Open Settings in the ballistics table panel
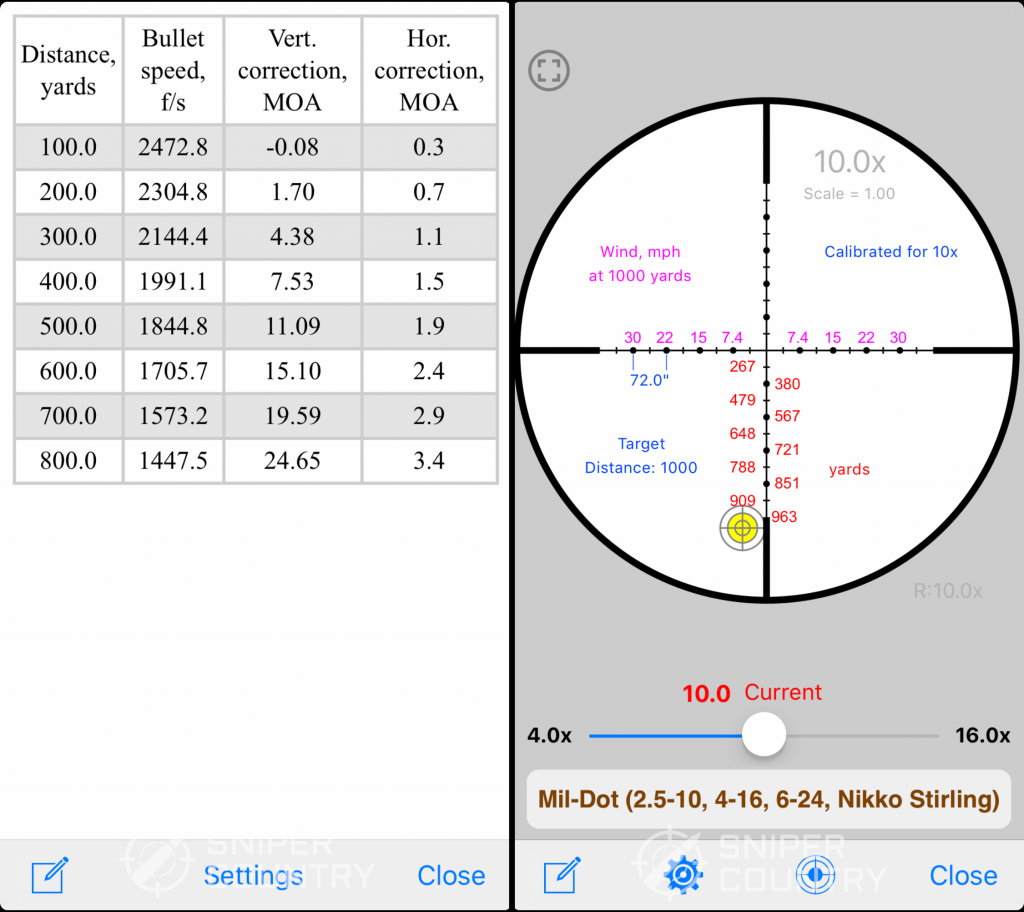Screen dimensions: 1024x912 [253, 876]
